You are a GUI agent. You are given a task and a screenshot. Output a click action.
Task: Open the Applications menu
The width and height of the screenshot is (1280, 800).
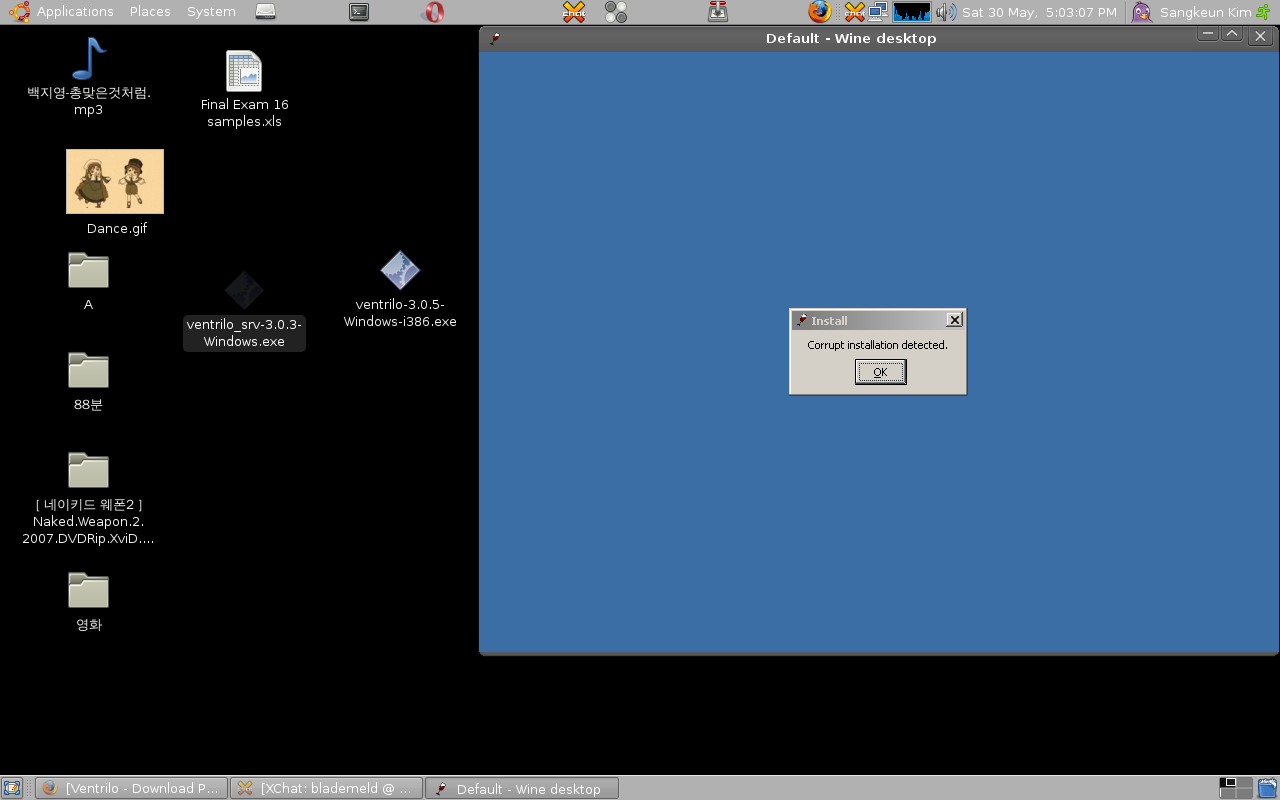point(64,12)
